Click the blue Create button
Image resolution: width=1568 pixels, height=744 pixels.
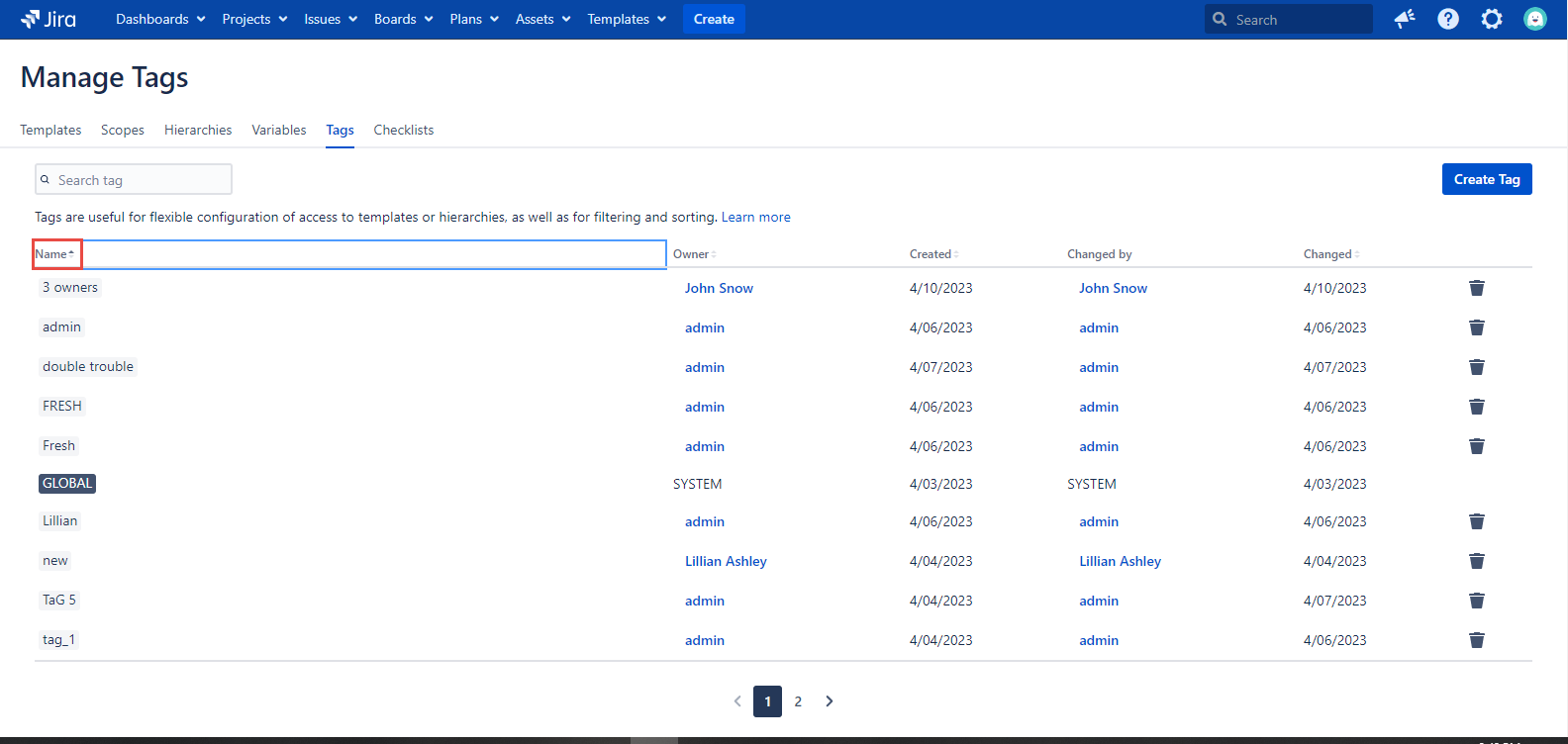[714, 19]
